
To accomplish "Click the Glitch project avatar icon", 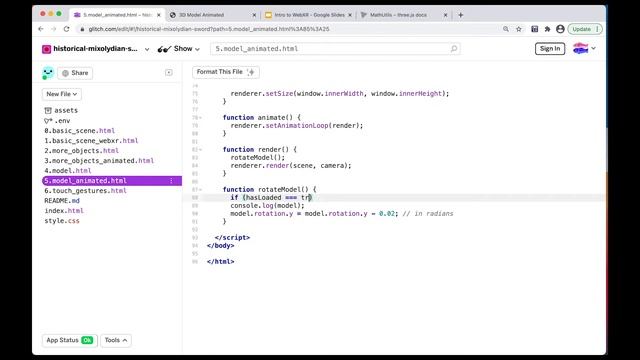I will coord(47,49).
